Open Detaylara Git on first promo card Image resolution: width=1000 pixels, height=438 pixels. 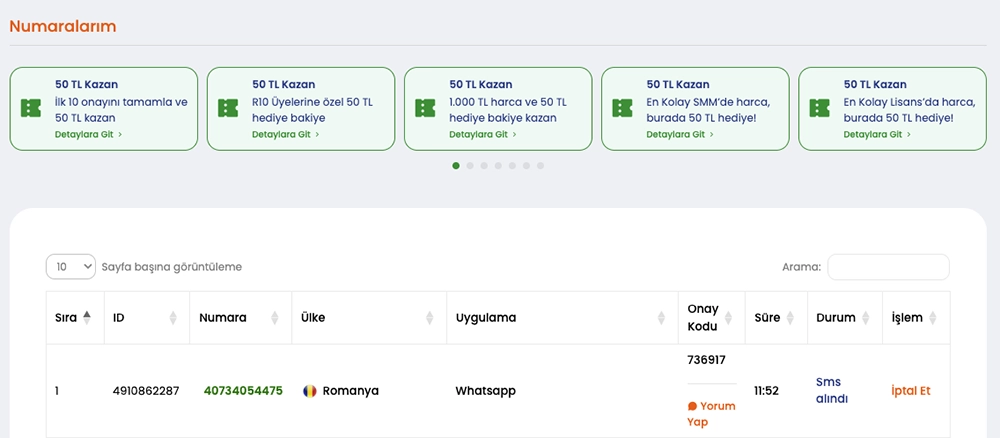click(86, 134)
